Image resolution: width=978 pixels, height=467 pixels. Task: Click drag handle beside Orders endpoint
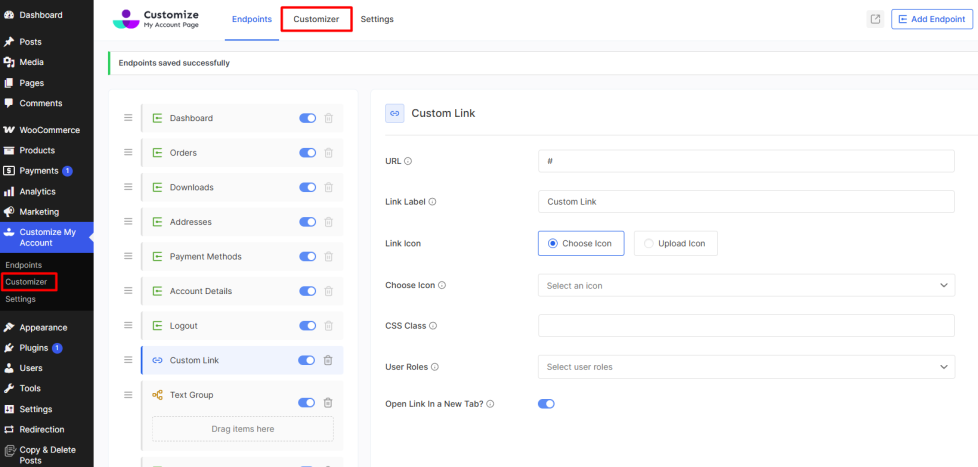click(128, 153)
